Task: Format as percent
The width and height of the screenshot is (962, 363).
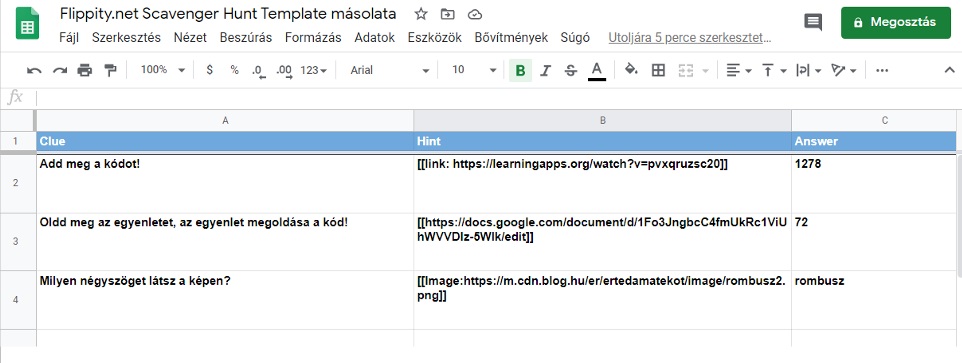Action: [x=234, y=71]
